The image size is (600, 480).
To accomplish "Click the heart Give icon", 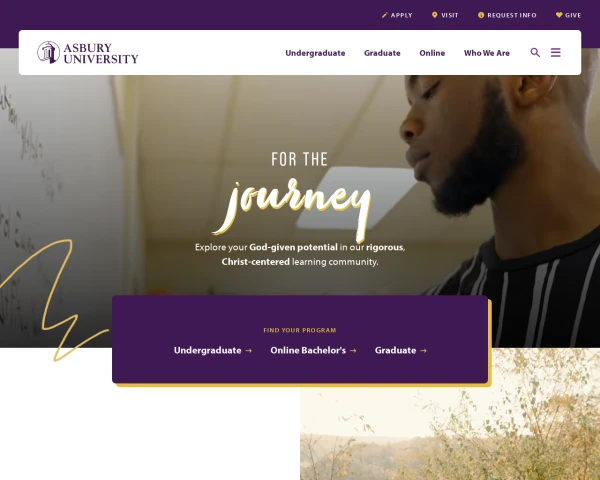I will click(559, 15).
